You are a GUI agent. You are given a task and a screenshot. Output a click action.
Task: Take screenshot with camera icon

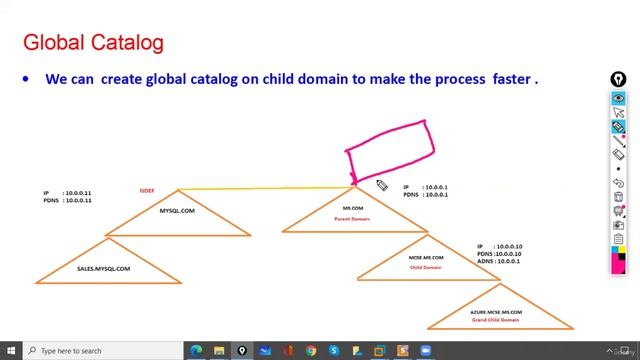coord(618,225)
